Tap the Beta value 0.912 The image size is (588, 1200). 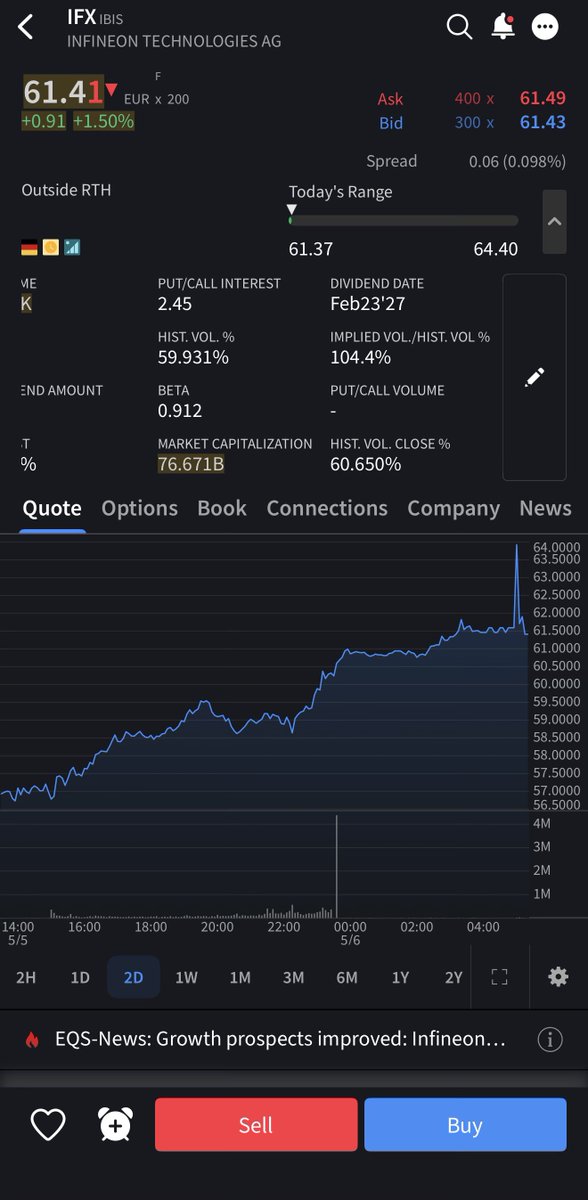[180, 410]
